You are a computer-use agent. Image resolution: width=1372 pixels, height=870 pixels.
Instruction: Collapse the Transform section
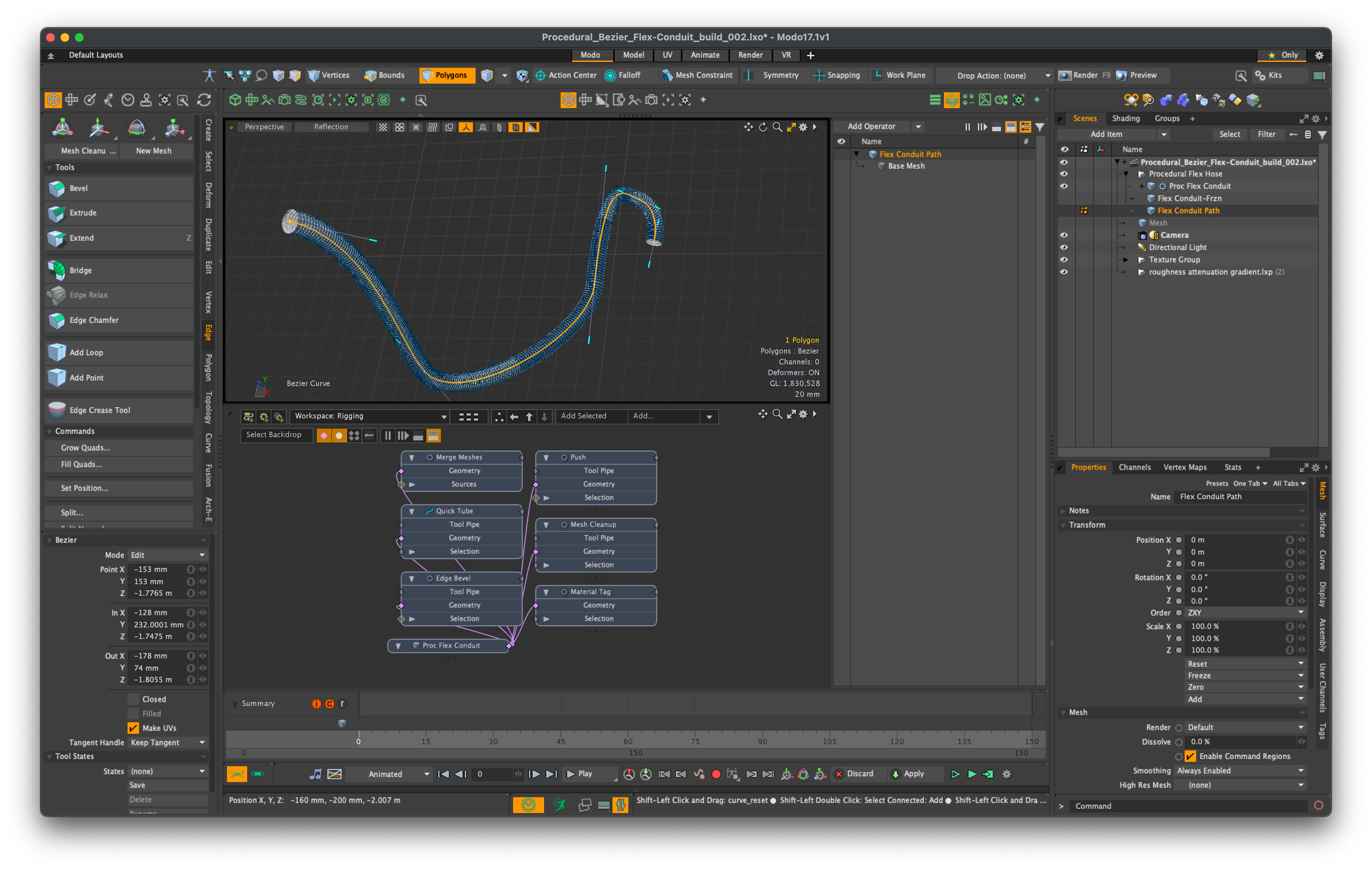1063,525
